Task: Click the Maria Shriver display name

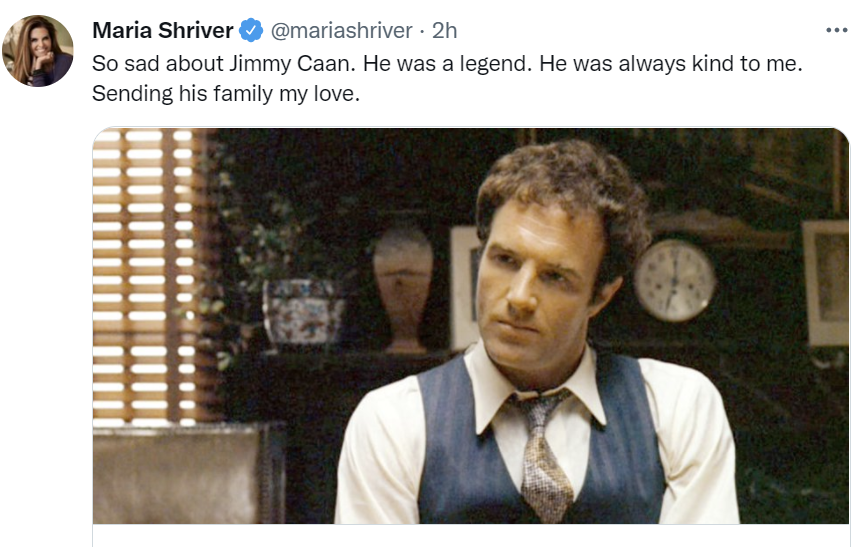Action: (163, 30)
